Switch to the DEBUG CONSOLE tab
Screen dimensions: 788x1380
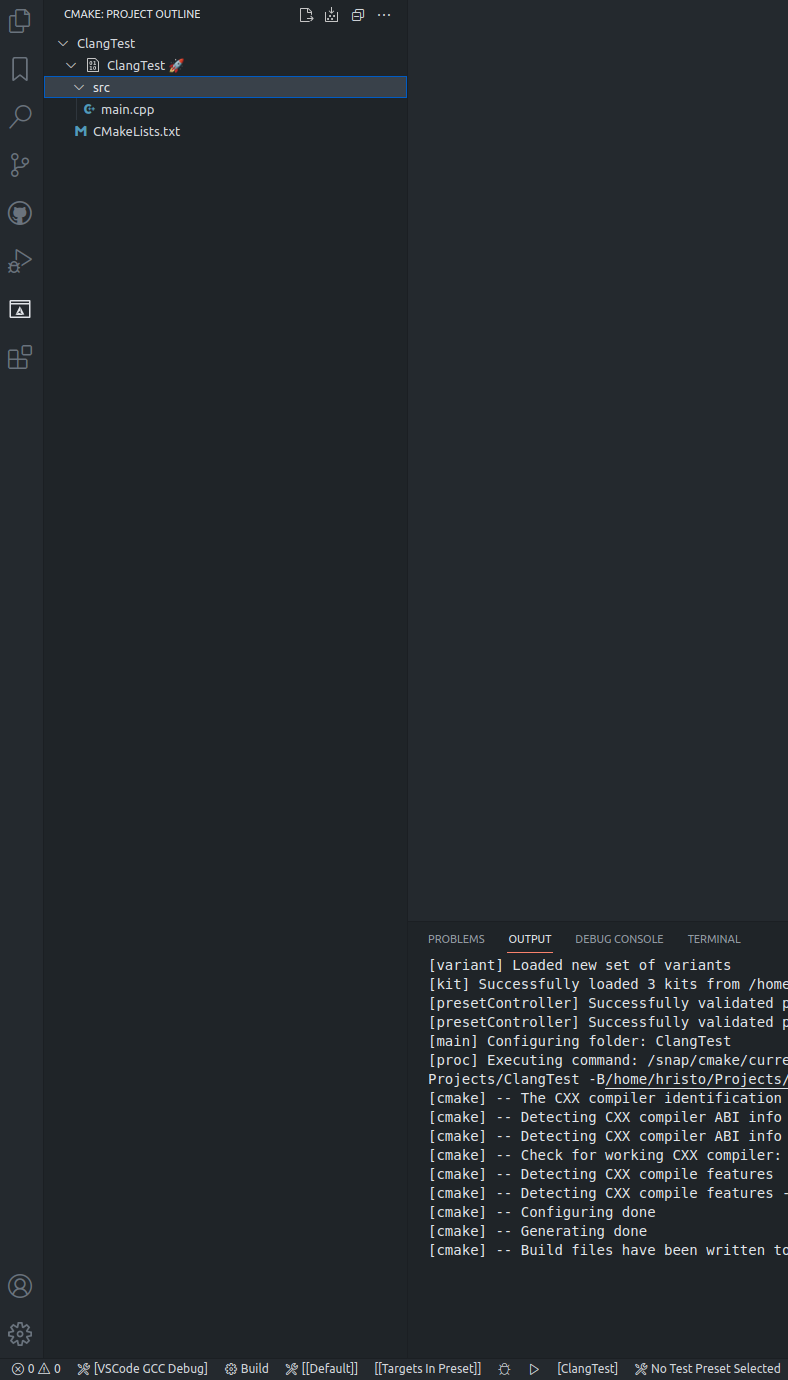(619, 939)
